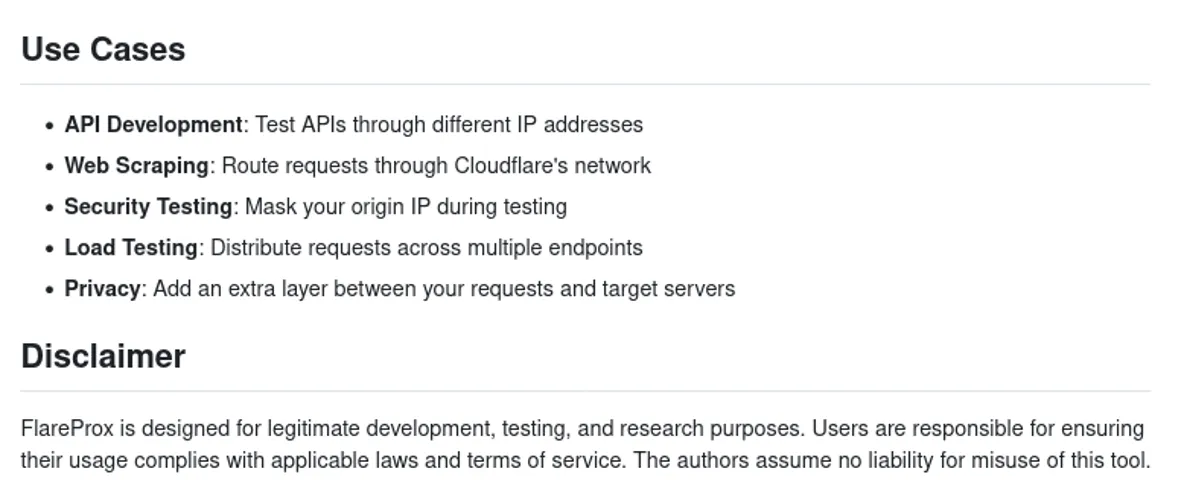This screenshot has height=480, width=1184.
Task: Click the bullet before API Development
Action: [x=49, y=127]
